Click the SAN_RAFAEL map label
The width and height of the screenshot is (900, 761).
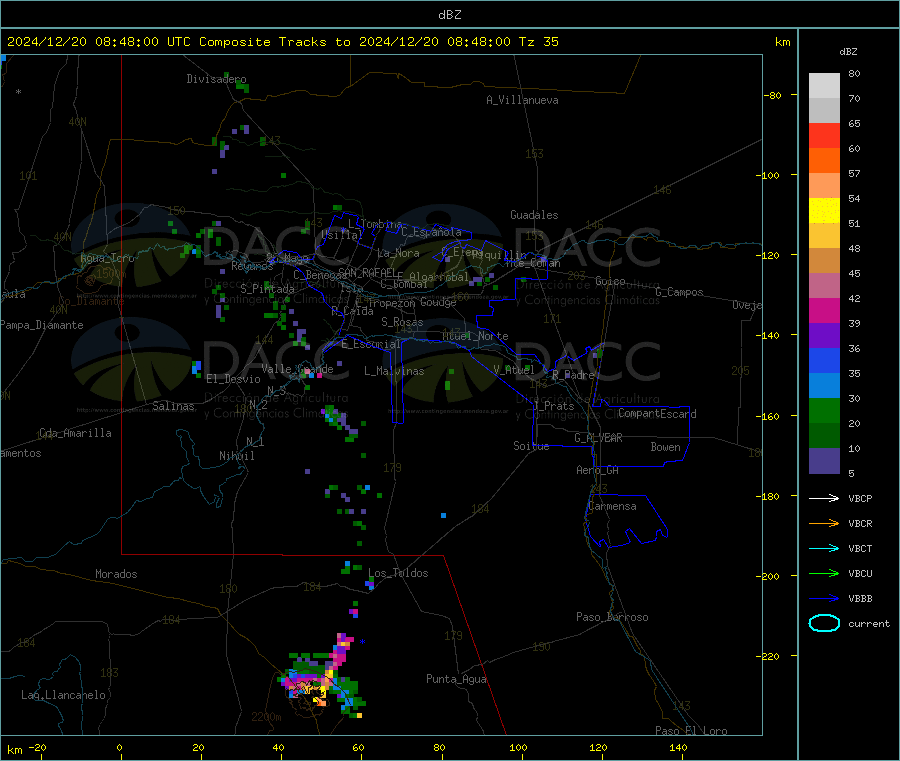point(367,272)
